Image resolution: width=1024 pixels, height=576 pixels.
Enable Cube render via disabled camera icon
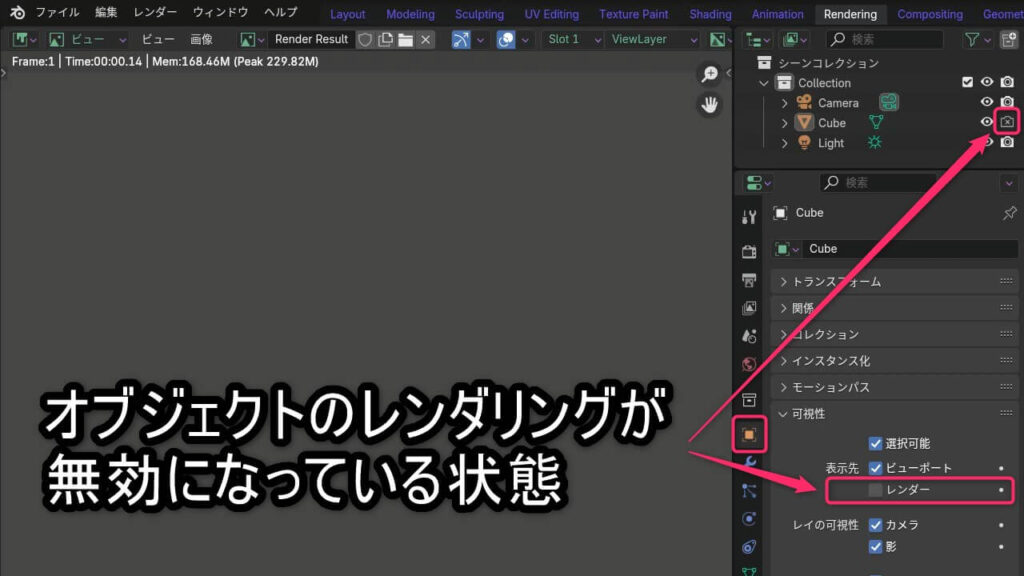(x=1007, y=121)
